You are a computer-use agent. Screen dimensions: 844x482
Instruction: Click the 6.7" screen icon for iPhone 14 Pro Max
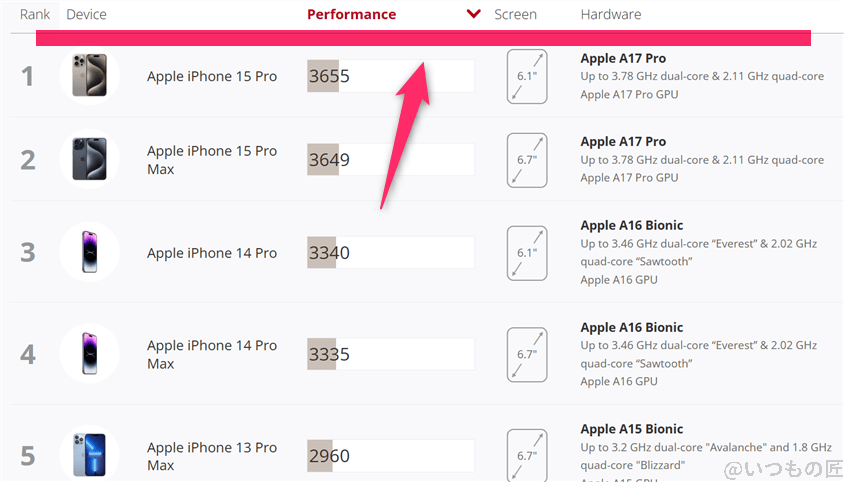527,354
